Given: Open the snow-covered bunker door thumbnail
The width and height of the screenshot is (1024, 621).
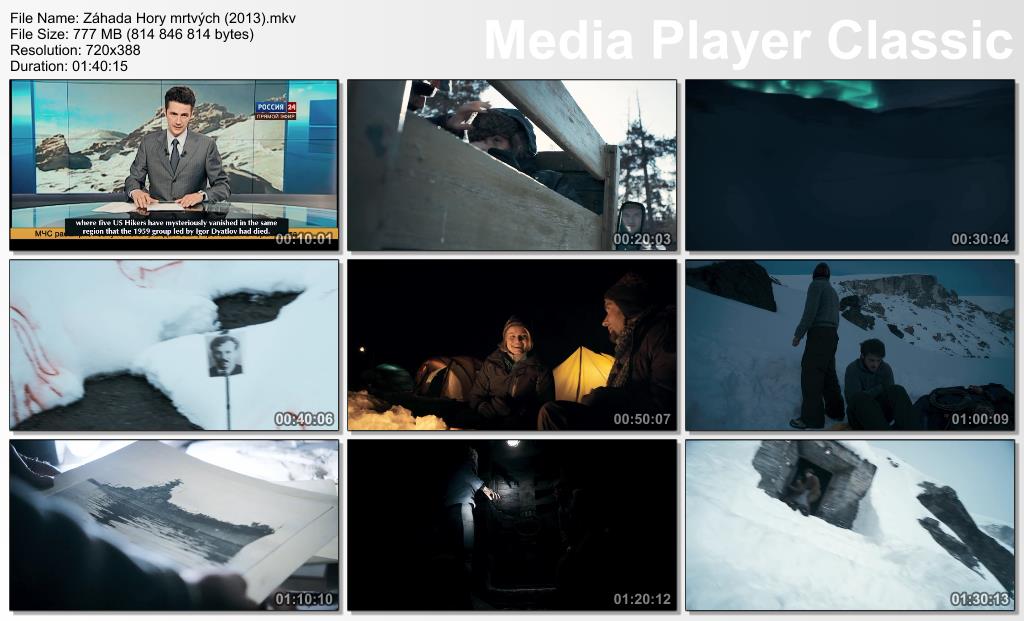Looking at the screenshot, I should click(x=849, y=525).
